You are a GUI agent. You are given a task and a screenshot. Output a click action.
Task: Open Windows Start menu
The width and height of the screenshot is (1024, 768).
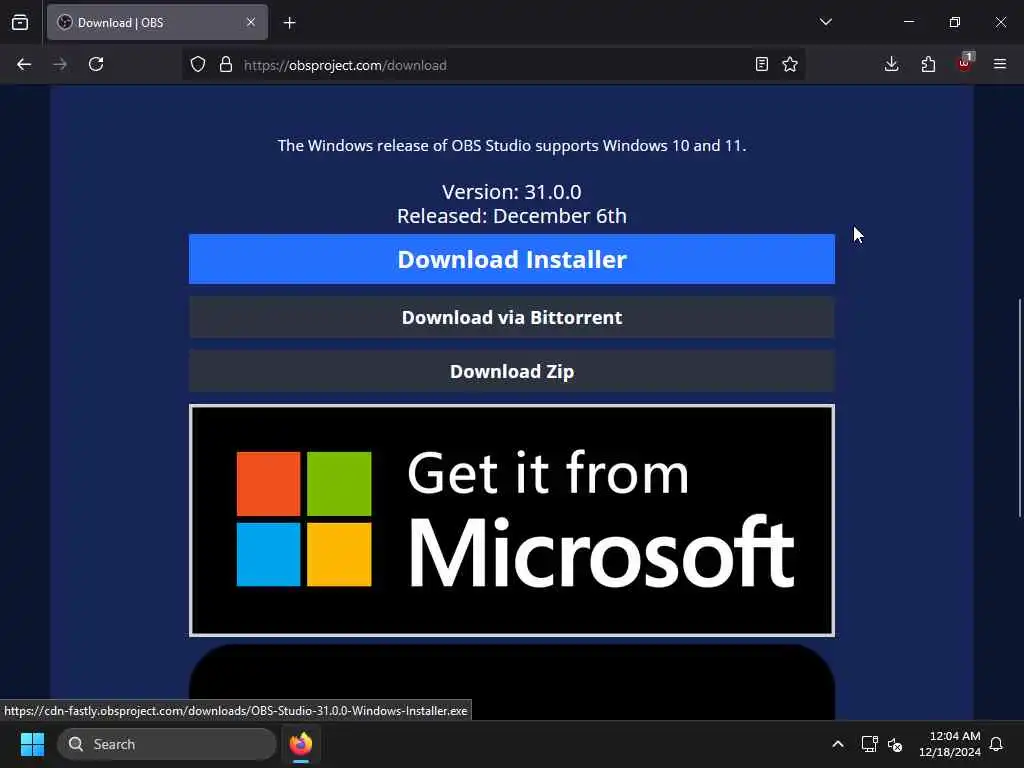(x=32, y=744)
